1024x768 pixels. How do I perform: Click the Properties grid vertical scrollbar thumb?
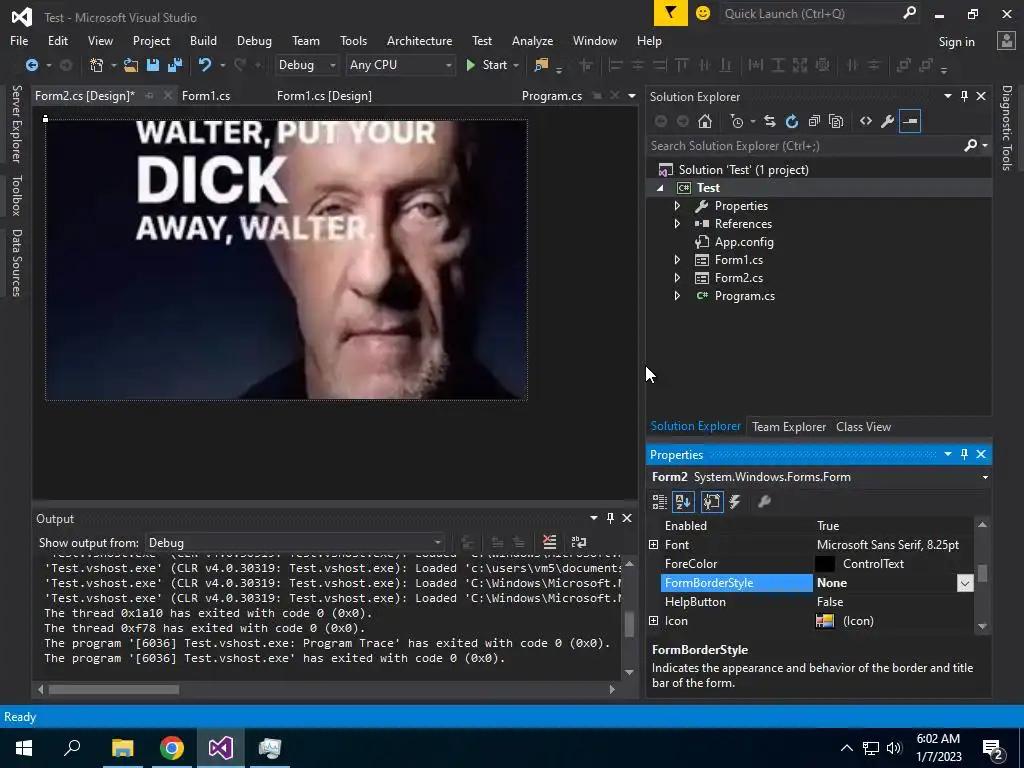tap(982, 573)
